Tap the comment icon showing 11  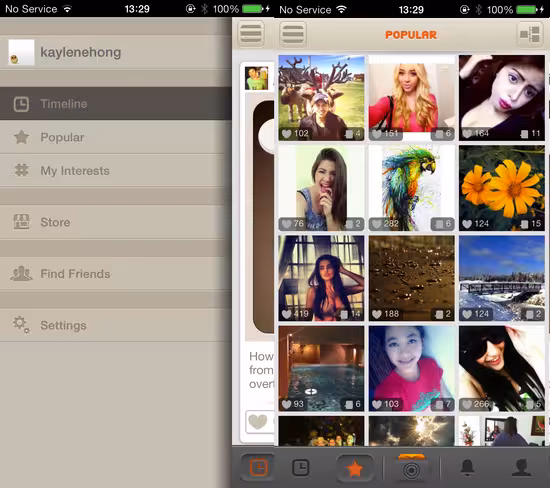tap(524, 134)
